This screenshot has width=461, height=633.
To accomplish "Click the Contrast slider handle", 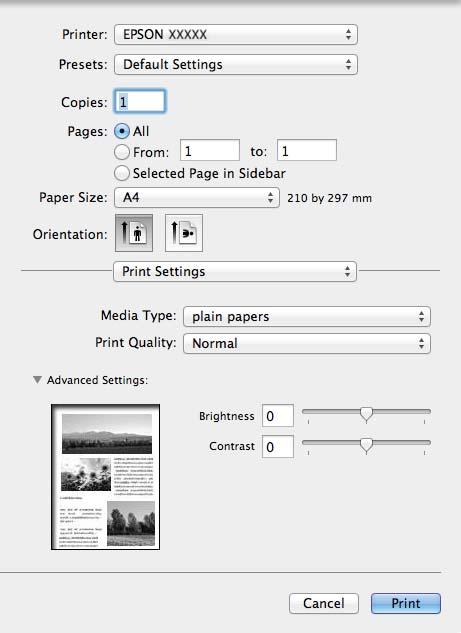I will point(366,446).
